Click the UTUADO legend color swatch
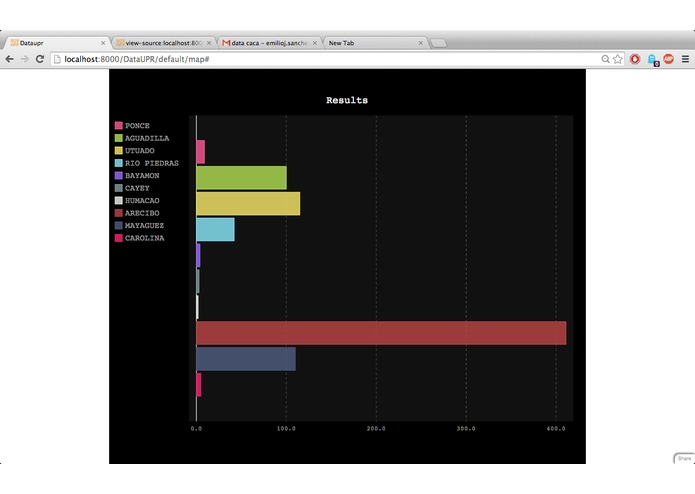This screenshot has width=695, height=494. click(118, 150)
